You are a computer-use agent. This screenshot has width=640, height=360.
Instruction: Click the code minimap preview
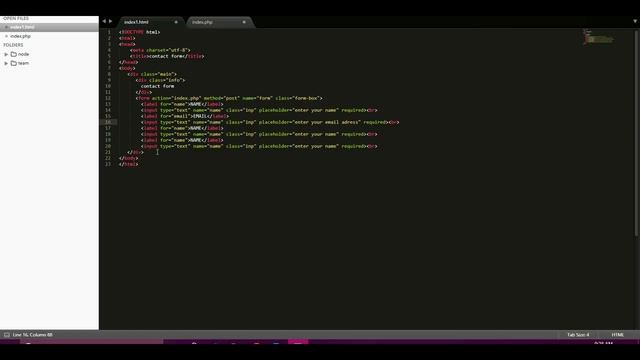[x=598, y=37]
